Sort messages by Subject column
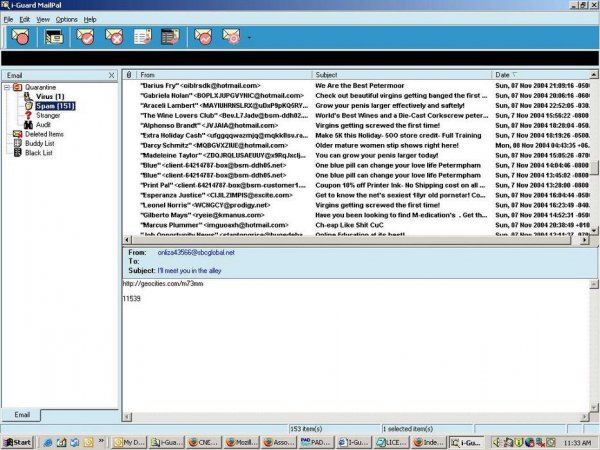 click(401, 75)
